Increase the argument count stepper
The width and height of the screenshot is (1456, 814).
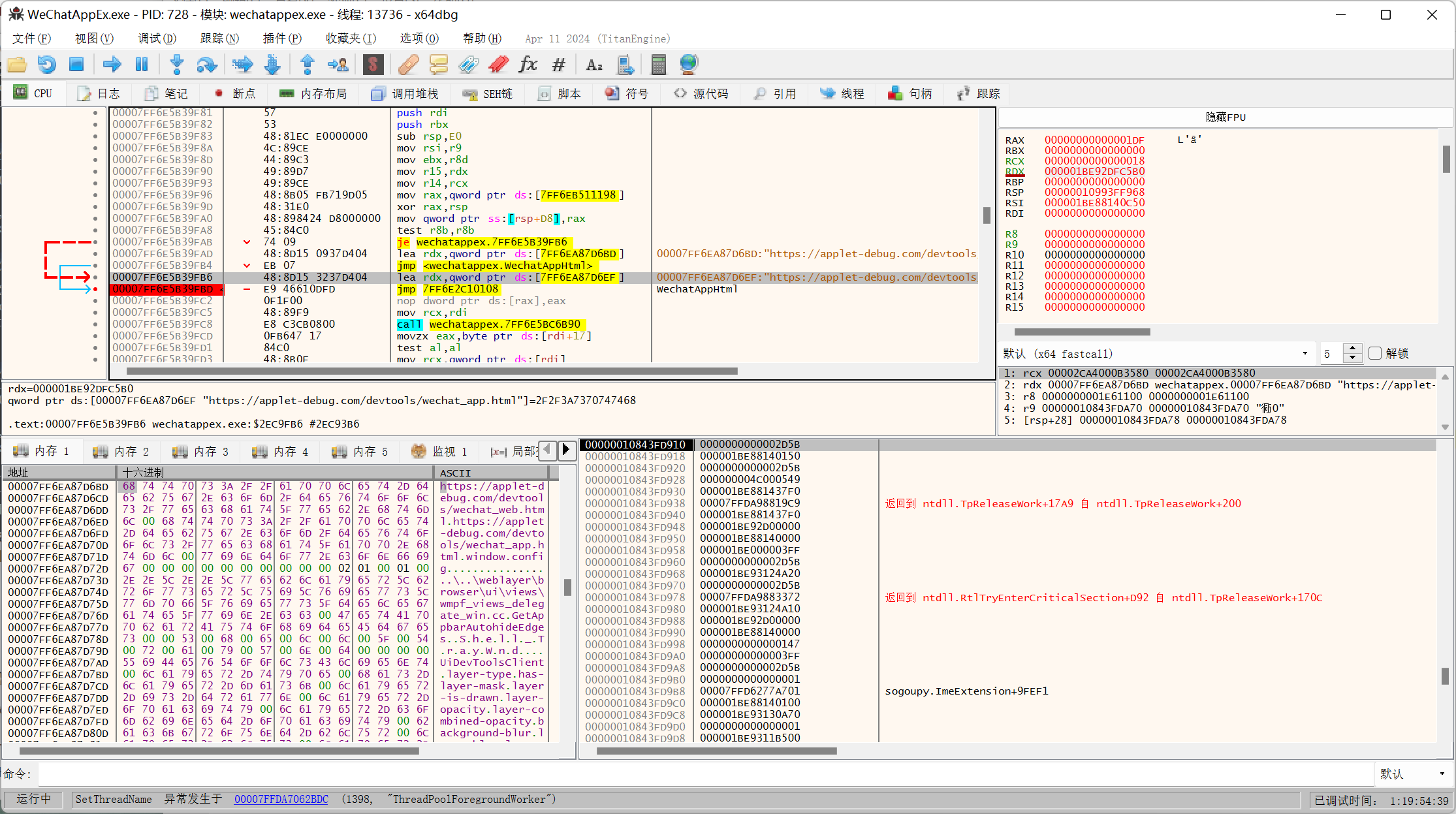[1353, 349]
